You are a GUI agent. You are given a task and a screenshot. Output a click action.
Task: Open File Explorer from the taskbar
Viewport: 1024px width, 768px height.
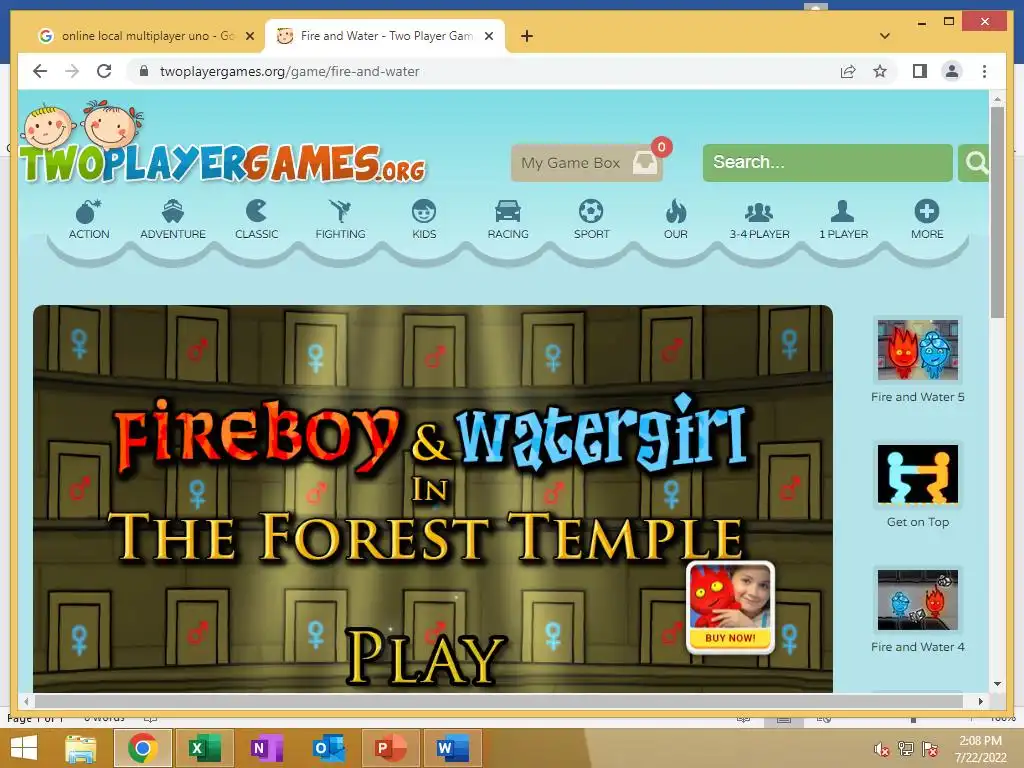point(81,748)
